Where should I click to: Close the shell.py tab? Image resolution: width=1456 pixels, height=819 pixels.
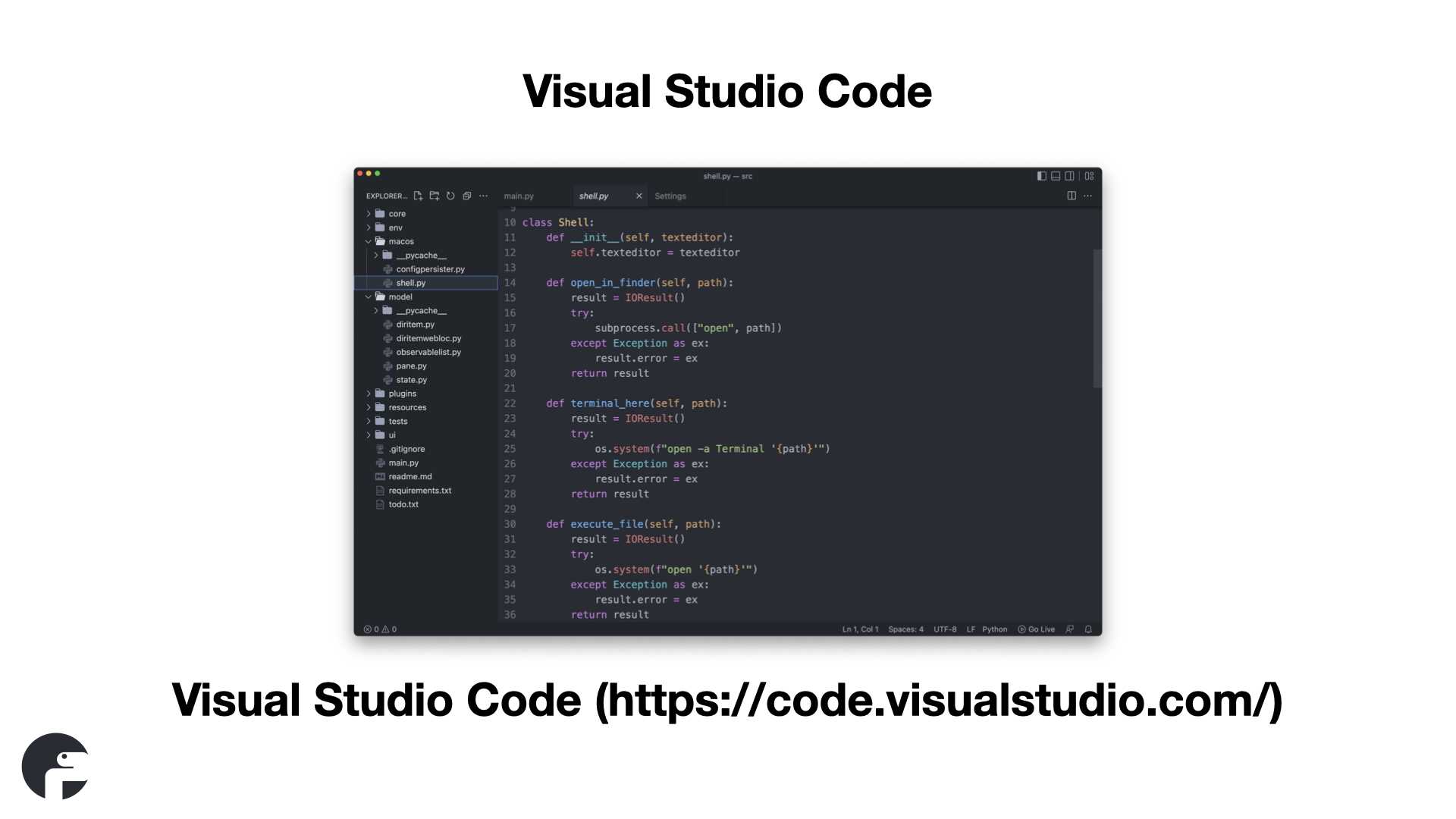pos(639,196)
